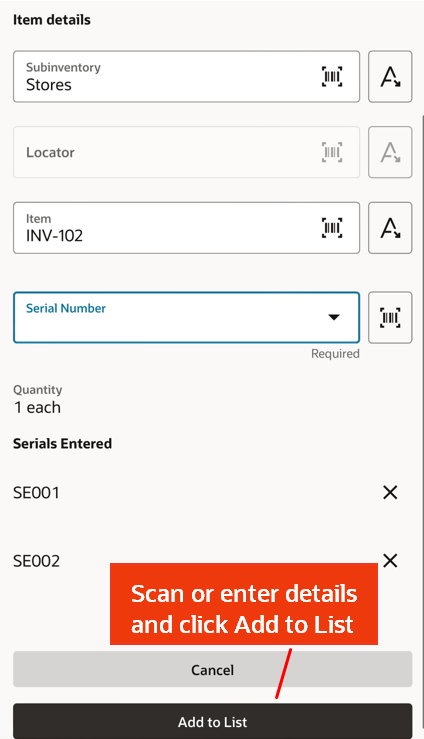424x739 pixels.
Task: Click text entry icon beside Item field
Action: [x=390, y=228]
